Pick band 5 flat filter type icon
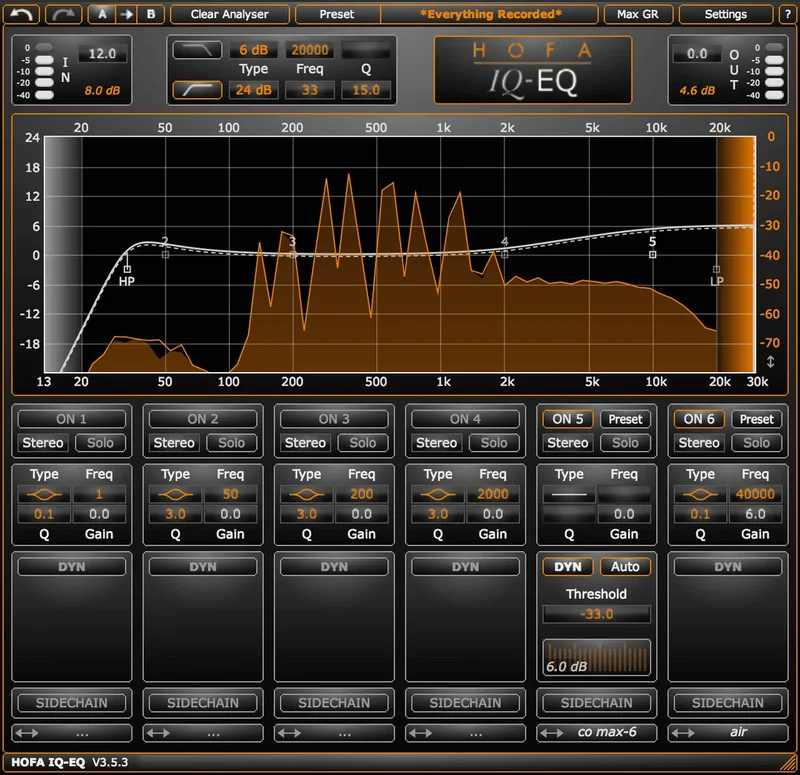The width and height of the screenshot is (800, 775). click(x=569, y=494)
